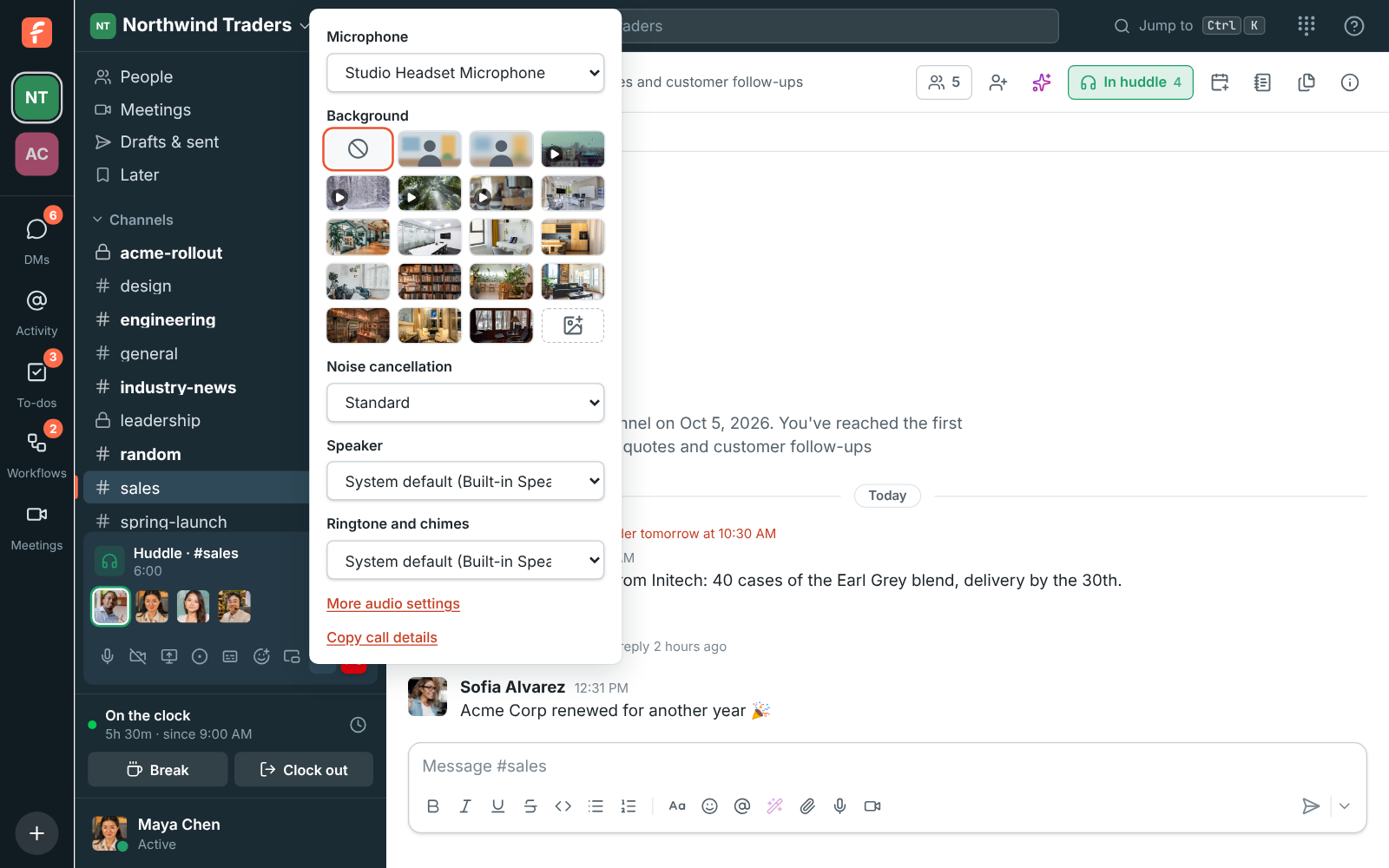
Task: Mute the huddle microphone
Action: point(108,656)
